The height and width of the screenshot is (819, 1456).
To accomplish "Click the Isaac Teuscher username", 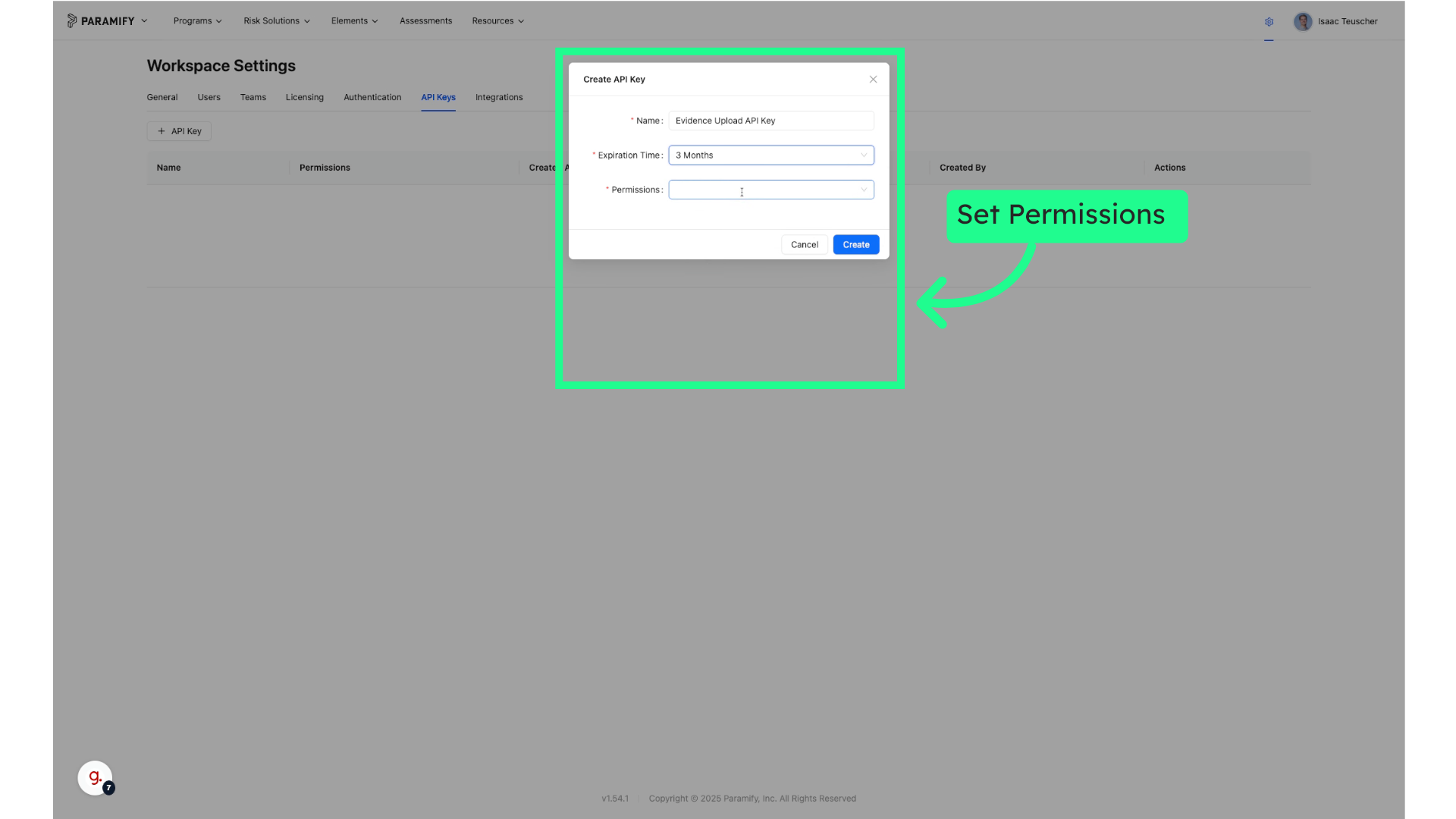I will [1348, 21].
